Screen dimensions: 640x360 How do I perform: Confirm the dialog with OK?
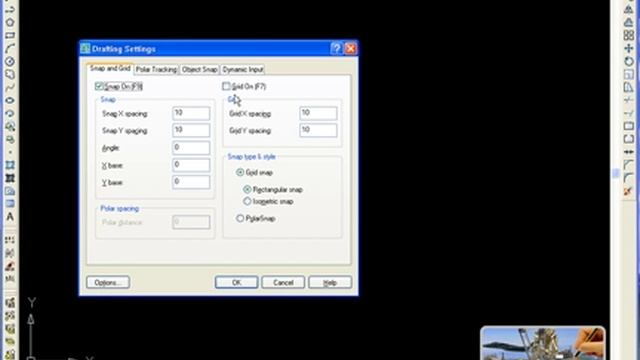[236, 282]
